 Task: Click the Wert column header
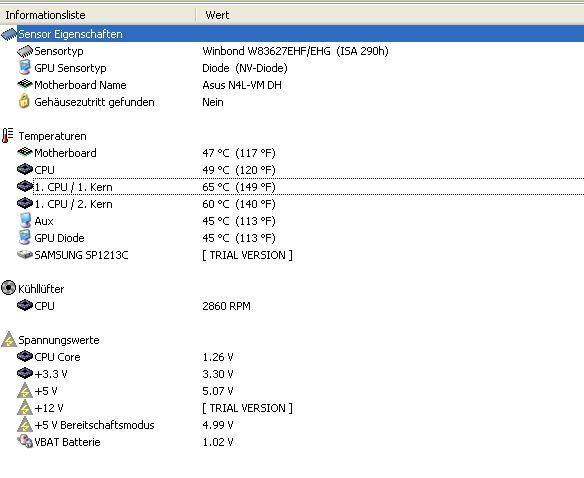pyautogui.click(x=390, y=15)
